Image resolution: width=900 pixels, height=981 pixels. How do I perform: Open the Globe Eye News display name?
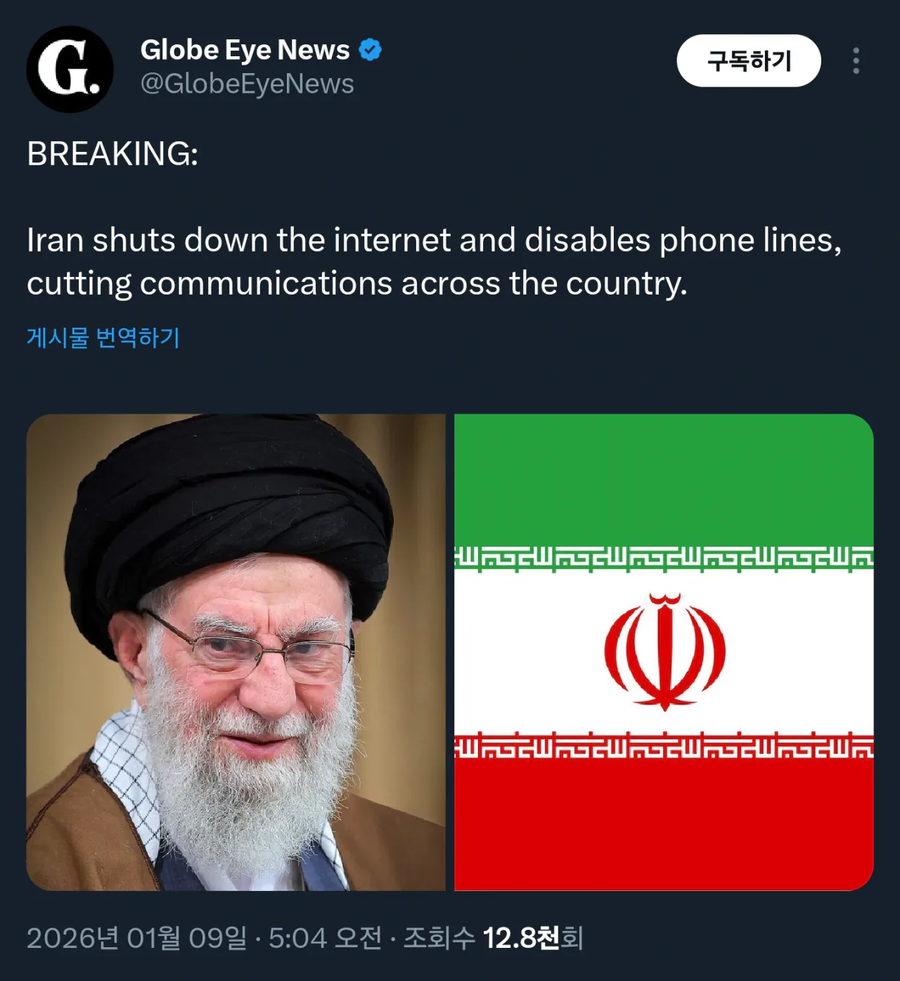pyautogui.click(x=245, y=50)
